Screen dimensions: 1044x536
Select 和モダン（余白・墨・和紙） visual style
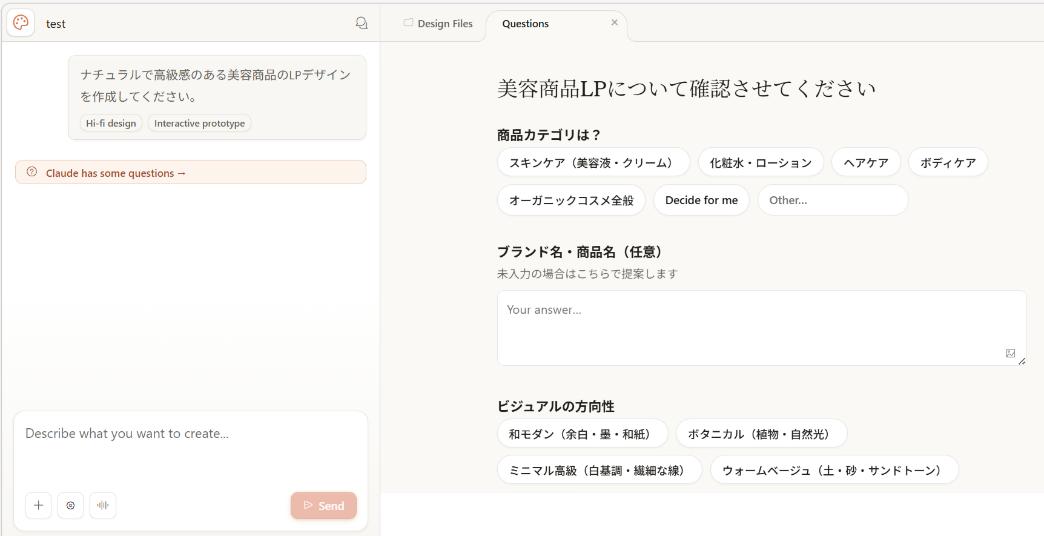(582, 434)
